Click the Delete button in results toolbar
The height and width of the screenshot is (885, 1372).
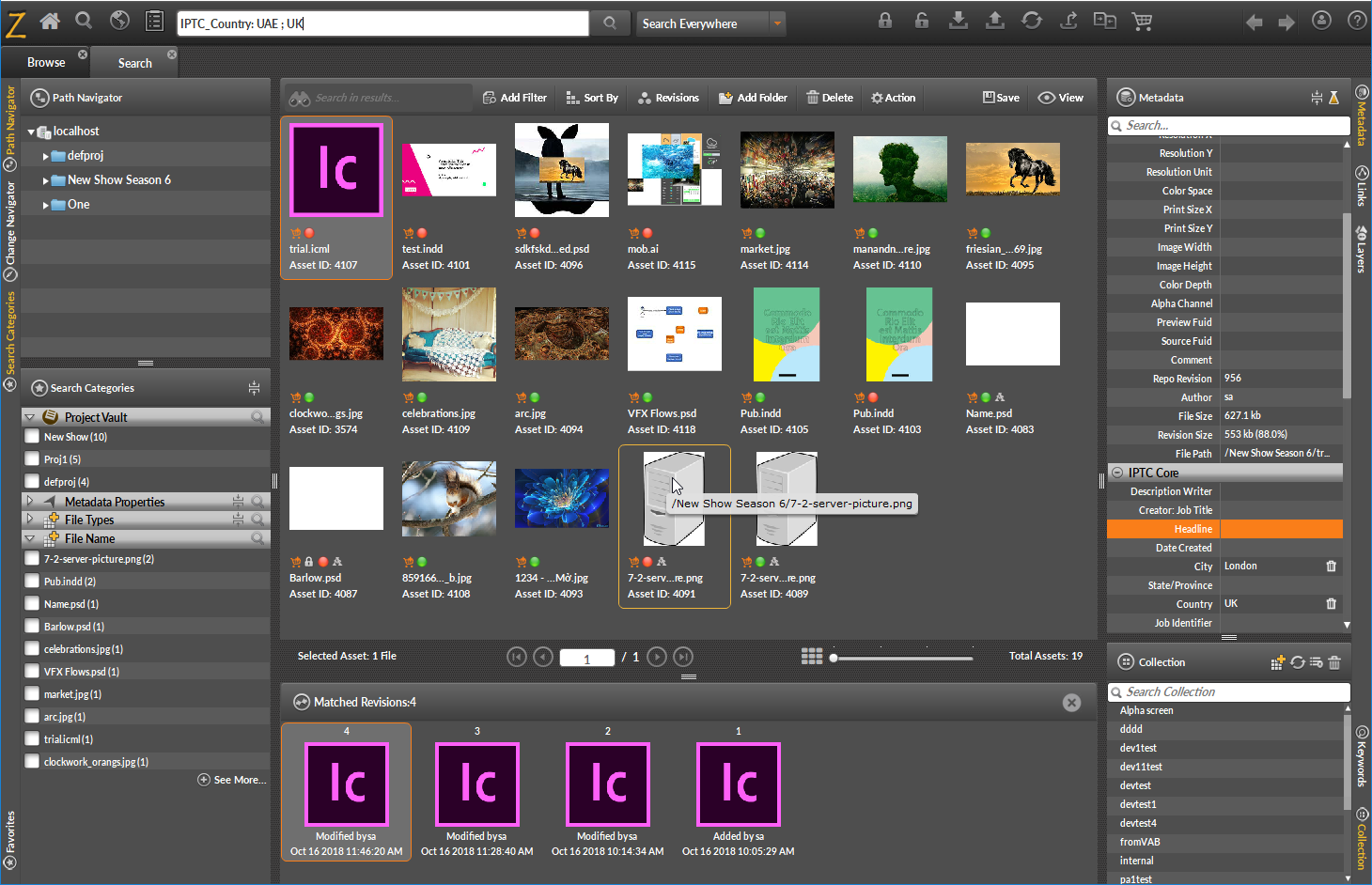click(x=830, y=98)
